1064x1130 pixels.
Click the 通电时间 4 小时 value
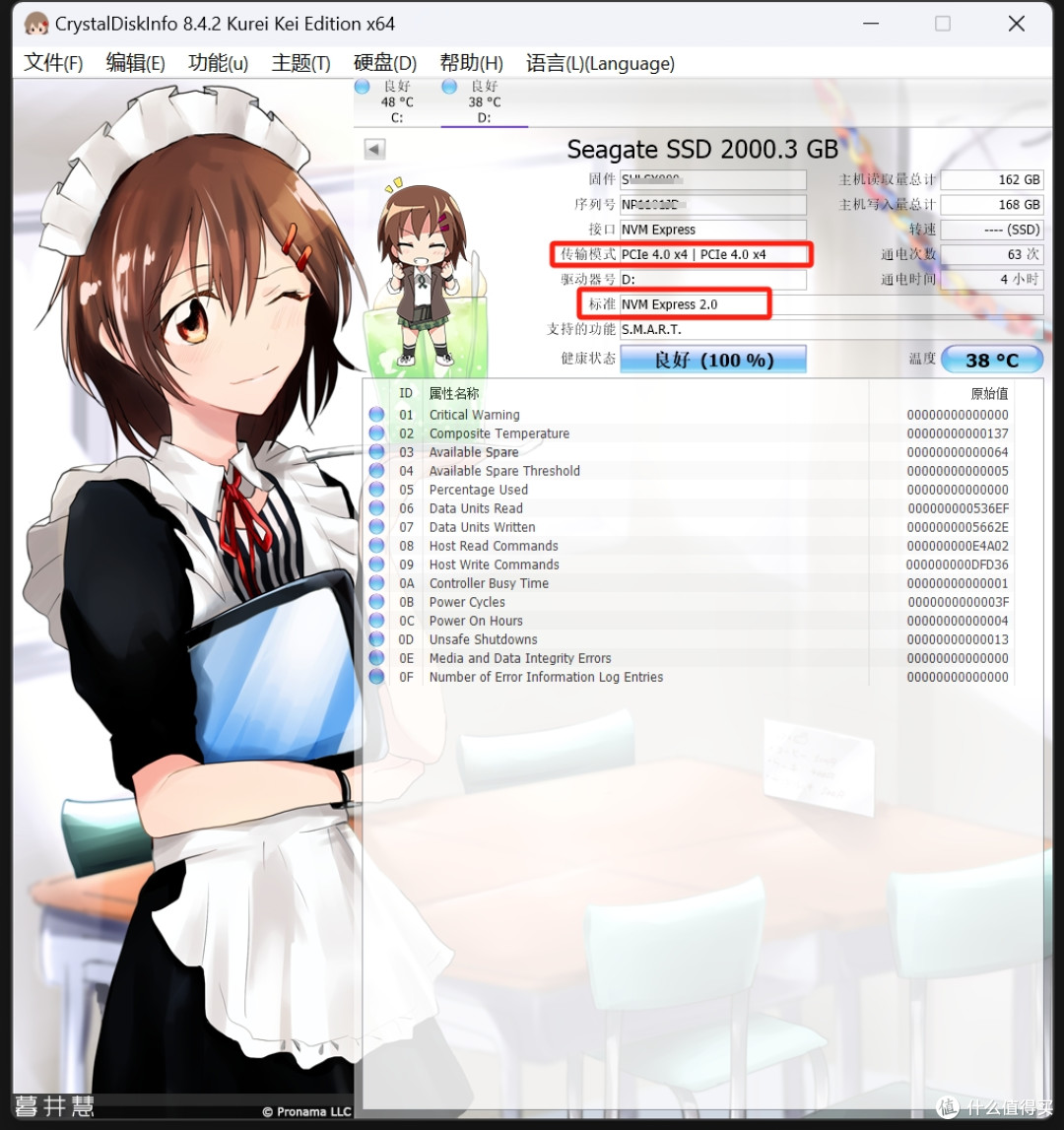992,279
